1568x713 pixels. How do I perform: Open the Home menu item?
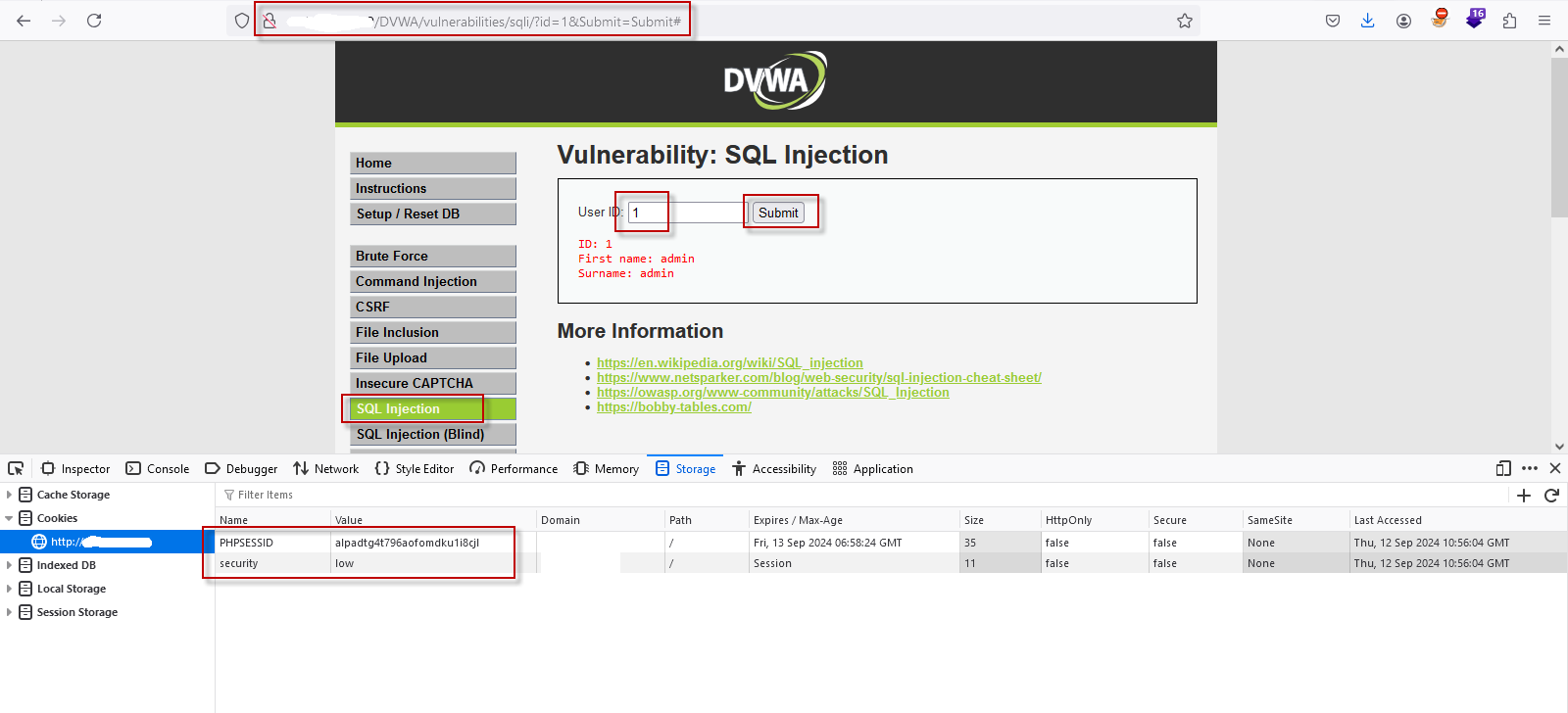coord(433,164)
